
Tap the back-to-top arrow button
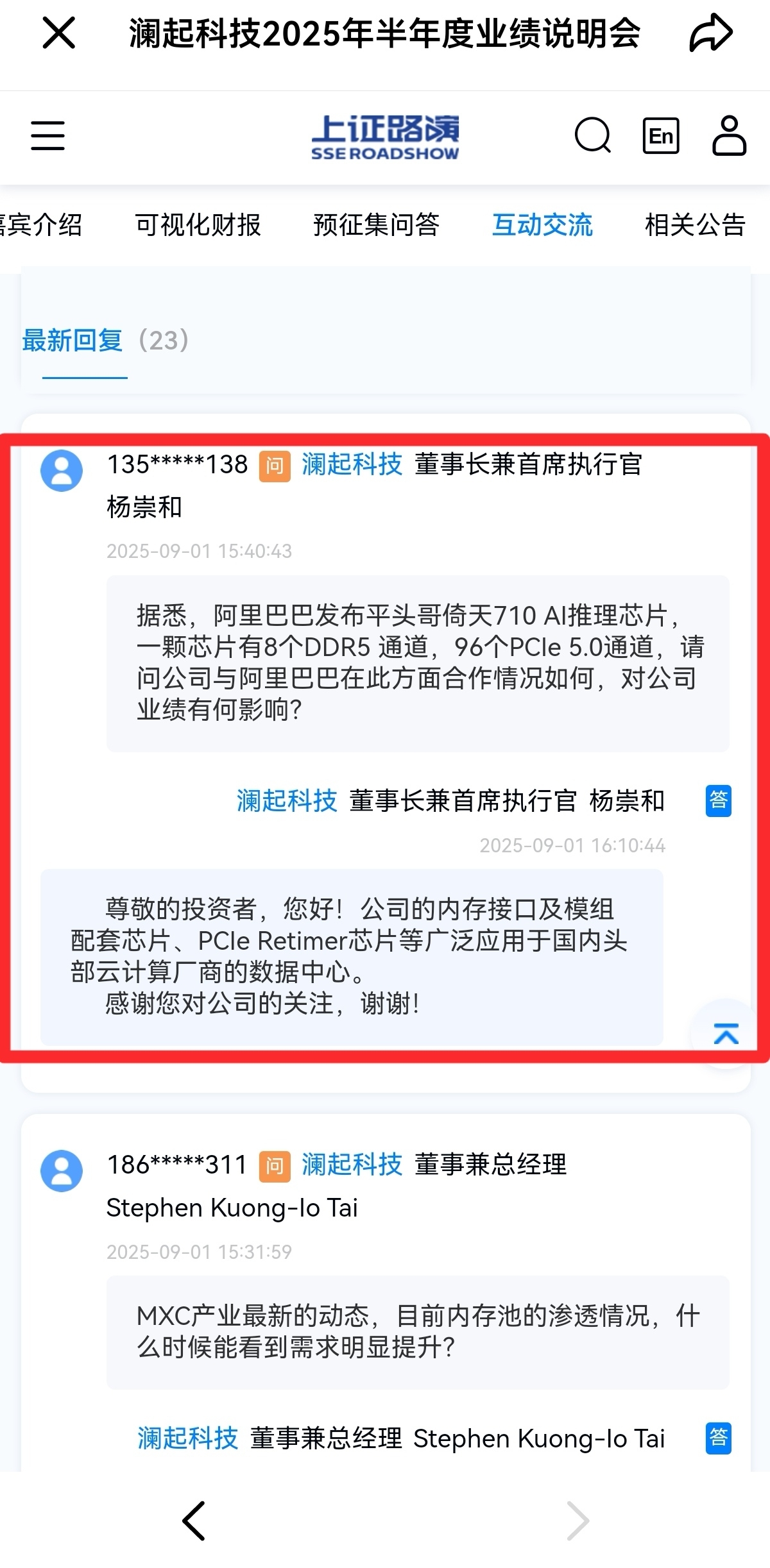coord(726,1033)
